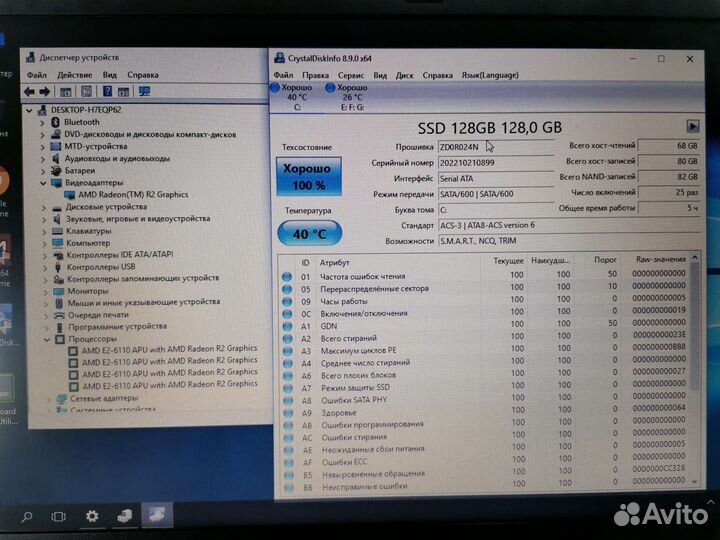Open Task View on the taskbar
720x540 pixels.
pos(58,517)
